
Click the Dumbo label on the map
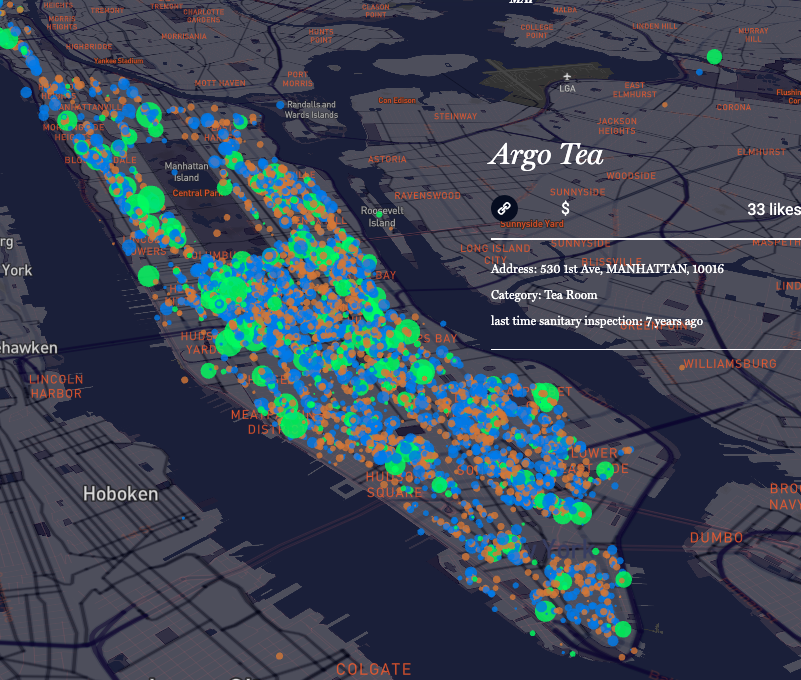716,538
